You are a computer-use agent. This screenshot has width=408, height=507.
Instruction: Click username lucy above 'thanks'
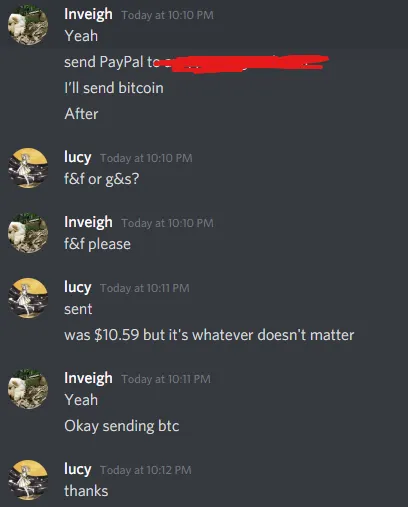coord(78,469)
